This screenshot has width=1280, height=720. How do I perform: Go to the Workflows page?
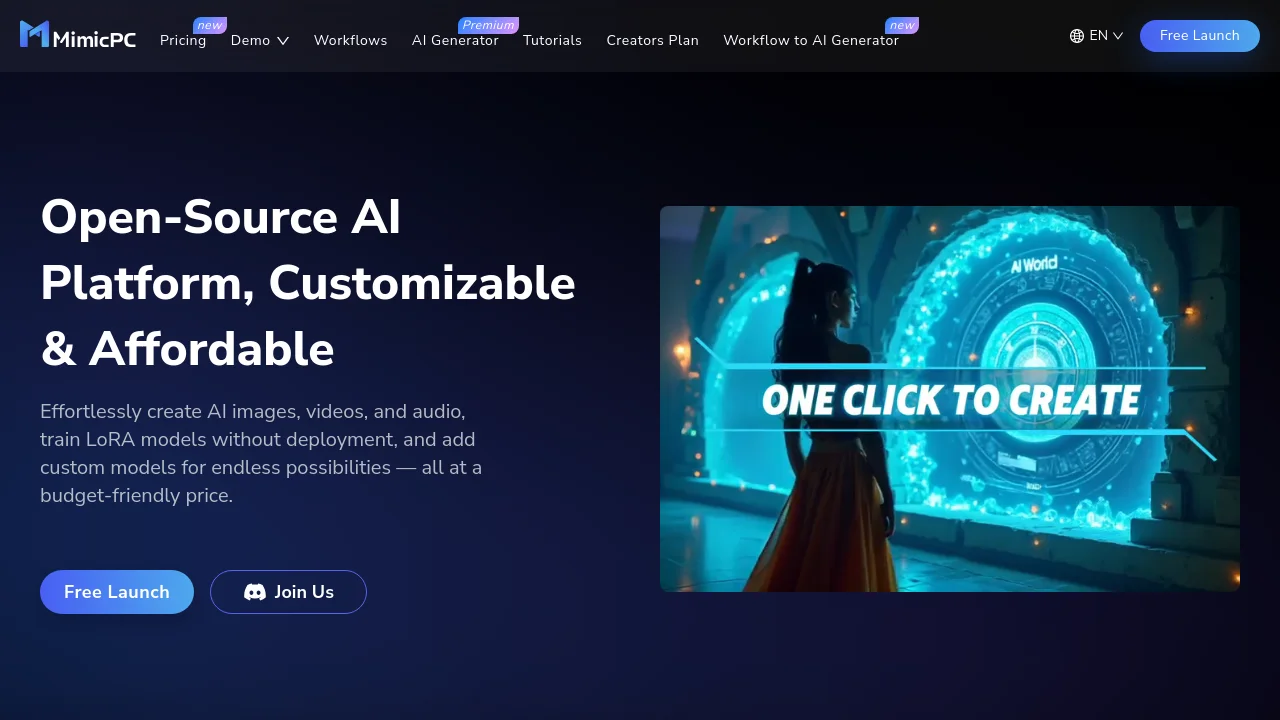point(350,41)
